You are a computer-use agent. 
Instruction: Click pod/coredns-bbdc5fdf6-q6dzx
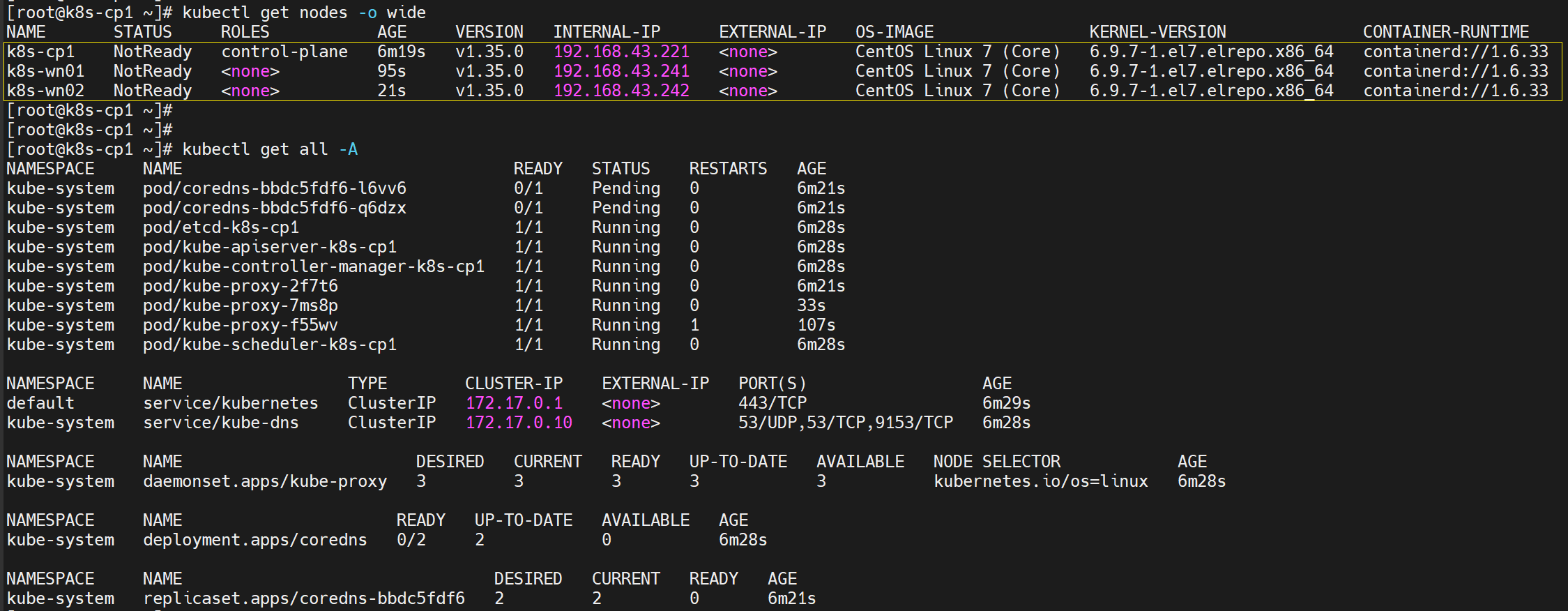(275, 208)
